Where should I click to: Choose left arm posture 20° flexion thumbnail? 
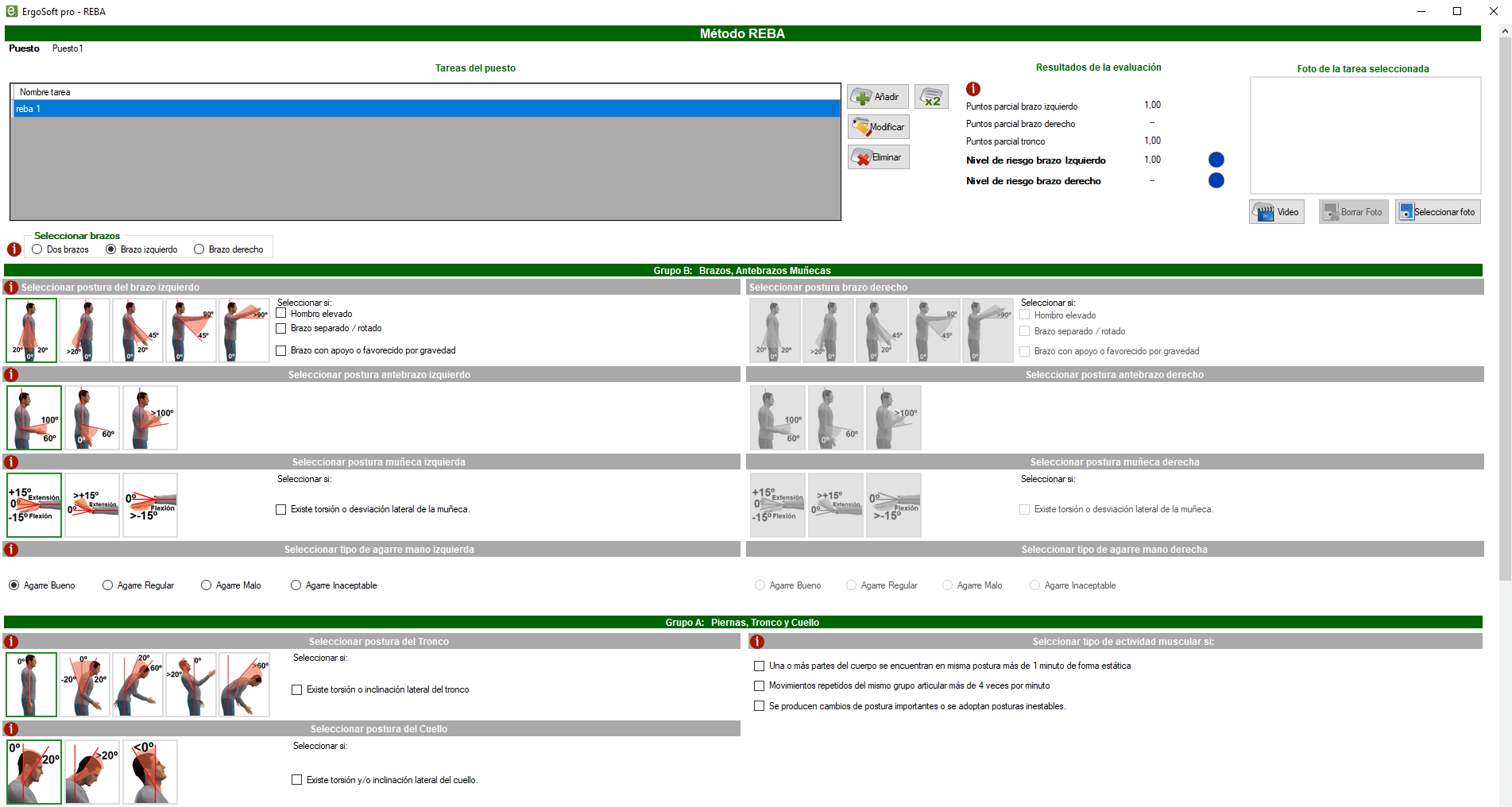pyautogui.click(x=32, y=330)
